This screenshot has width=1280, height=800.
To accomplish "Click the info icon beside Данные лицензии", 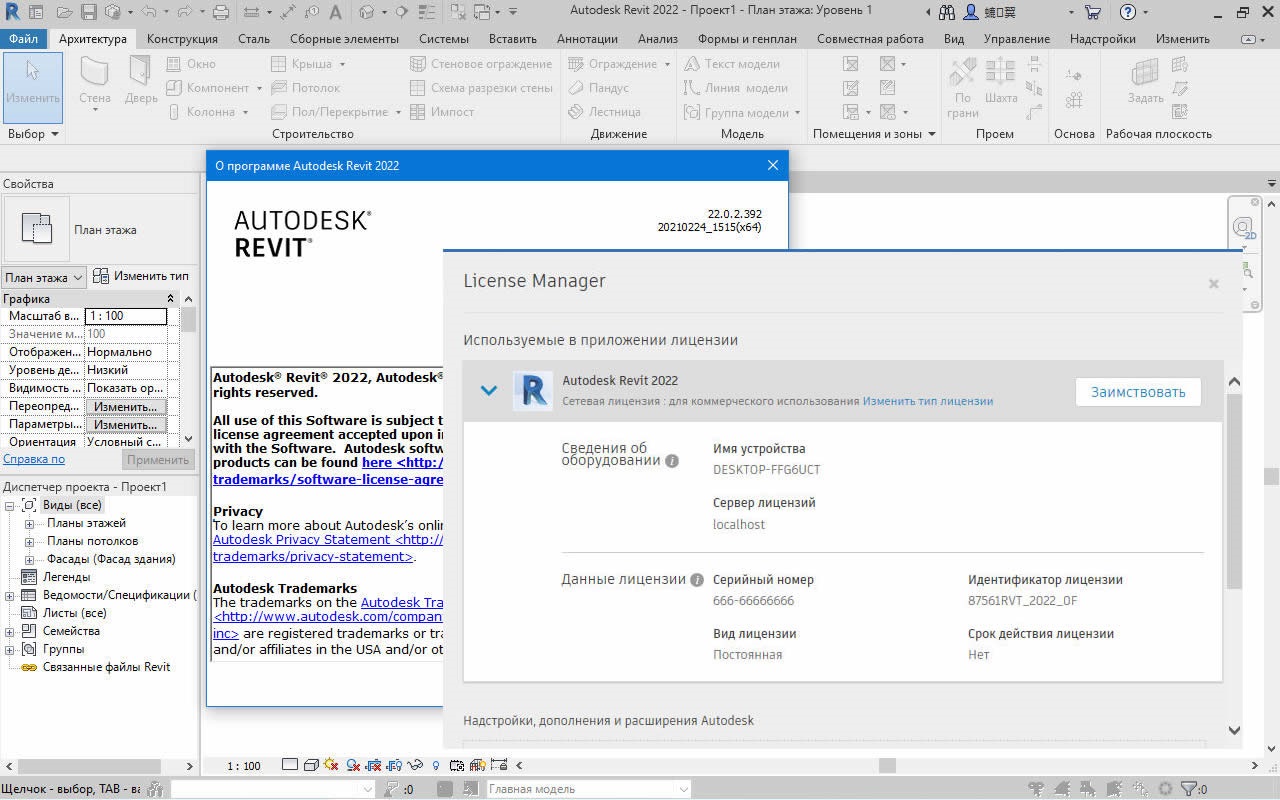I will pyautogui.click(x=697, y=580).
